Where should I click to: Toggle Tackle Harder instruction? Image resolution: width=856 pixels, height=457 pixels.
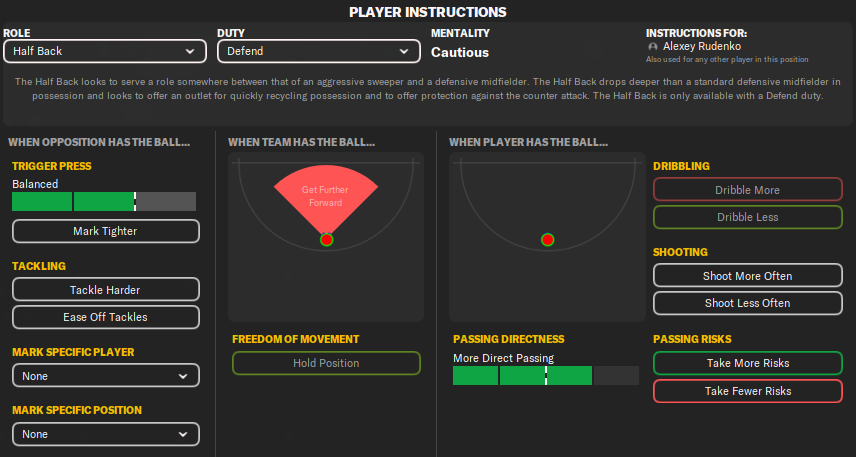pos(106,290)
